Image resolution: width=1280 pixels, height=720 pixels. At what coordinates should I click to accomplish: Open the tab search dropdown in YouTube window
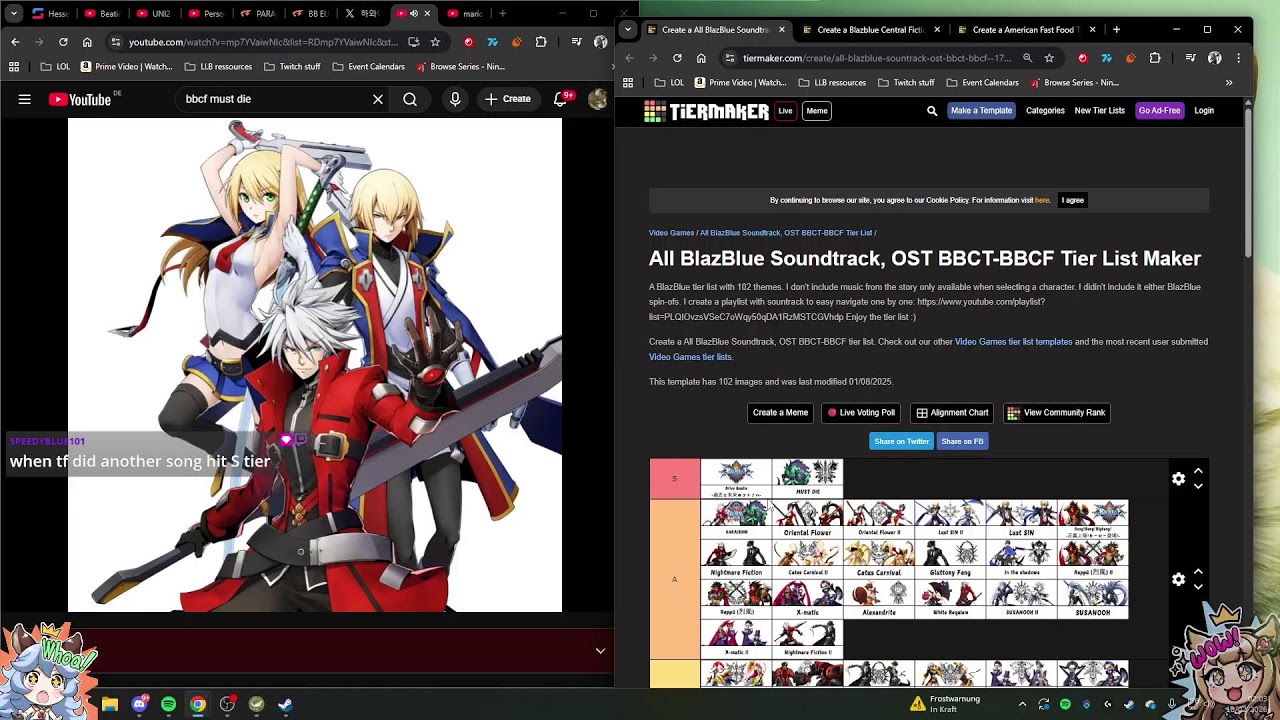coord(14,14)
